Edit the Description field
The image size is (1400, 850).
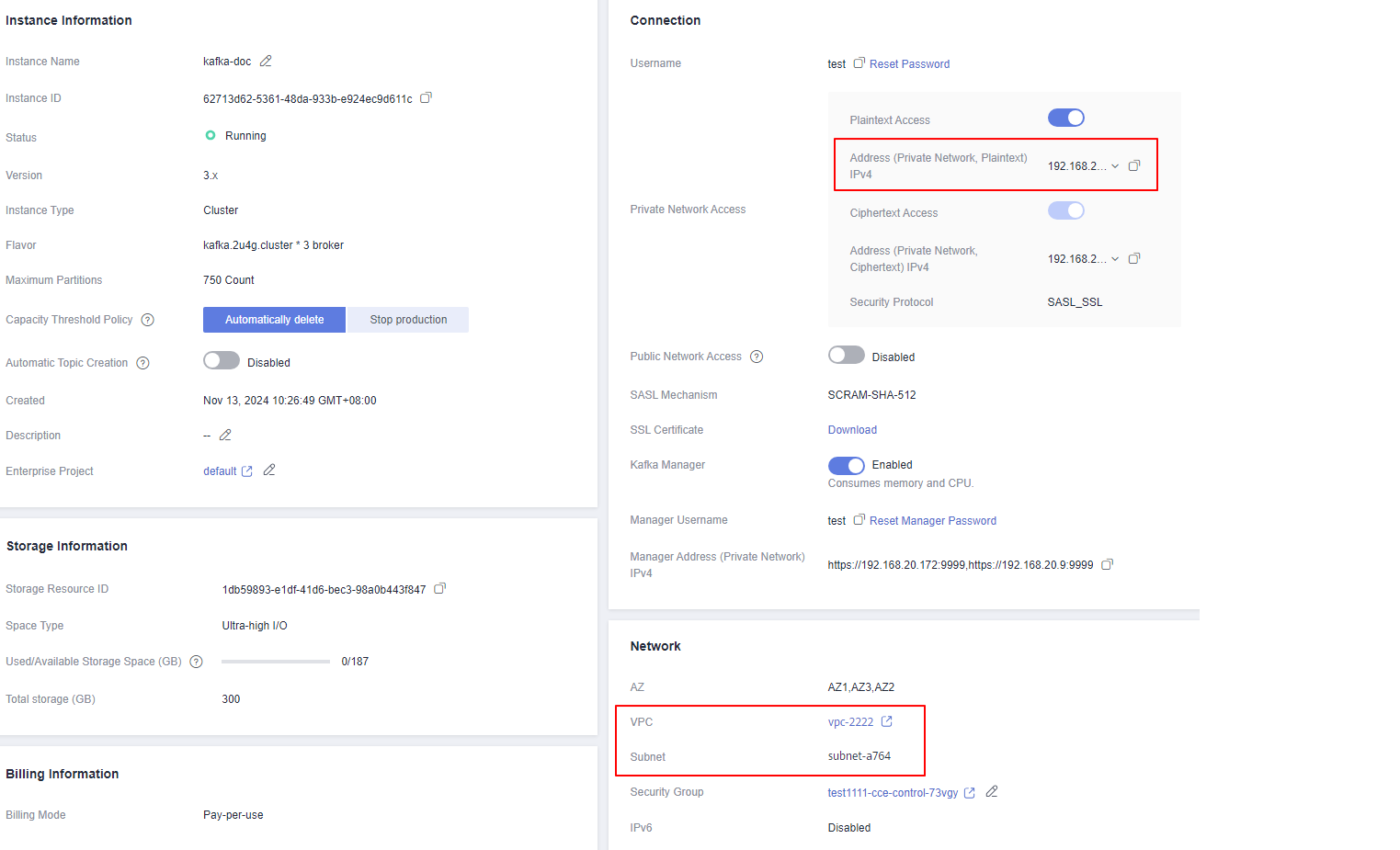[225, 435]
